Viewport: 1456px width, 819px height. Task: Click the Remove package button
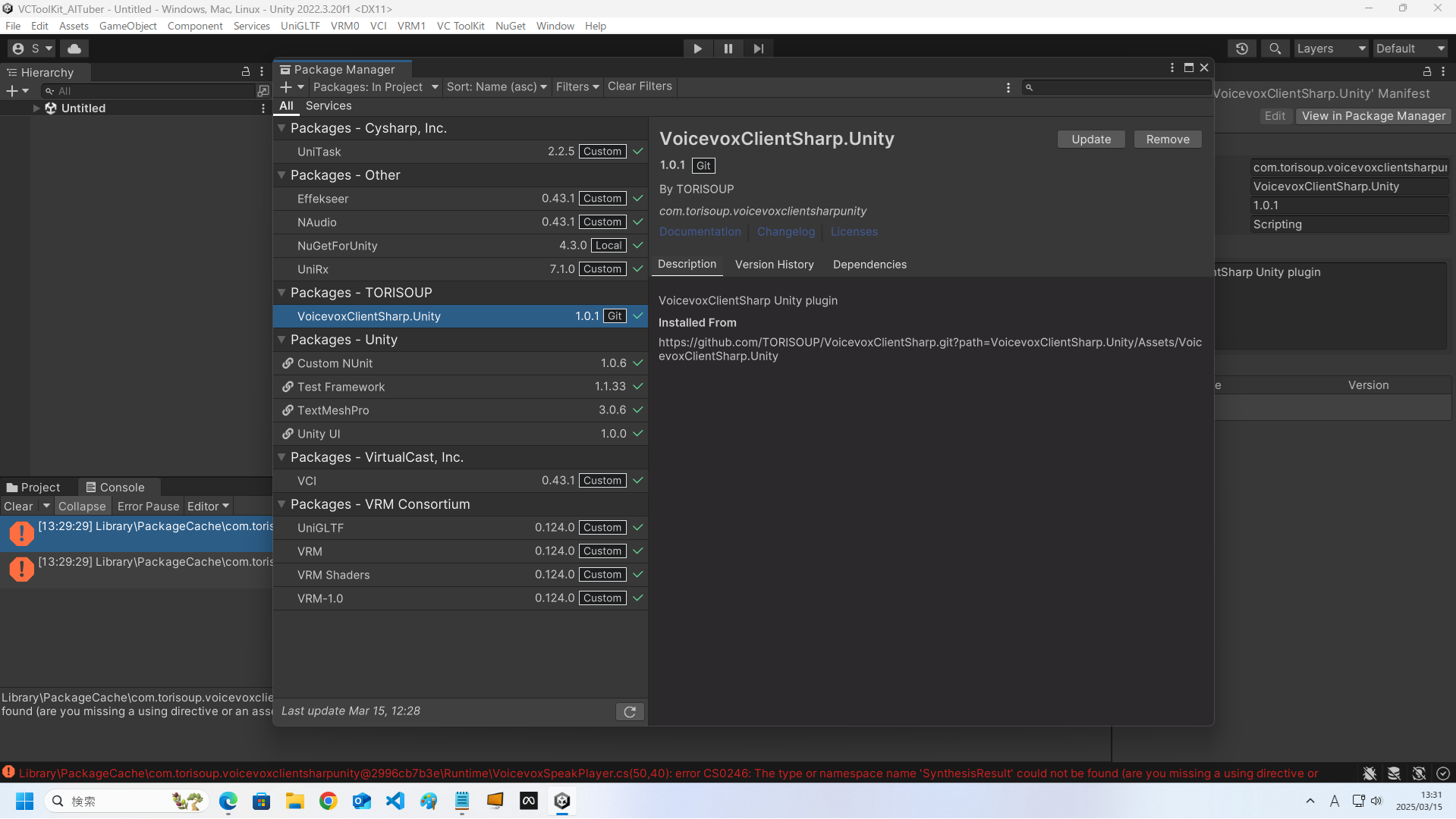point(1168,140)
